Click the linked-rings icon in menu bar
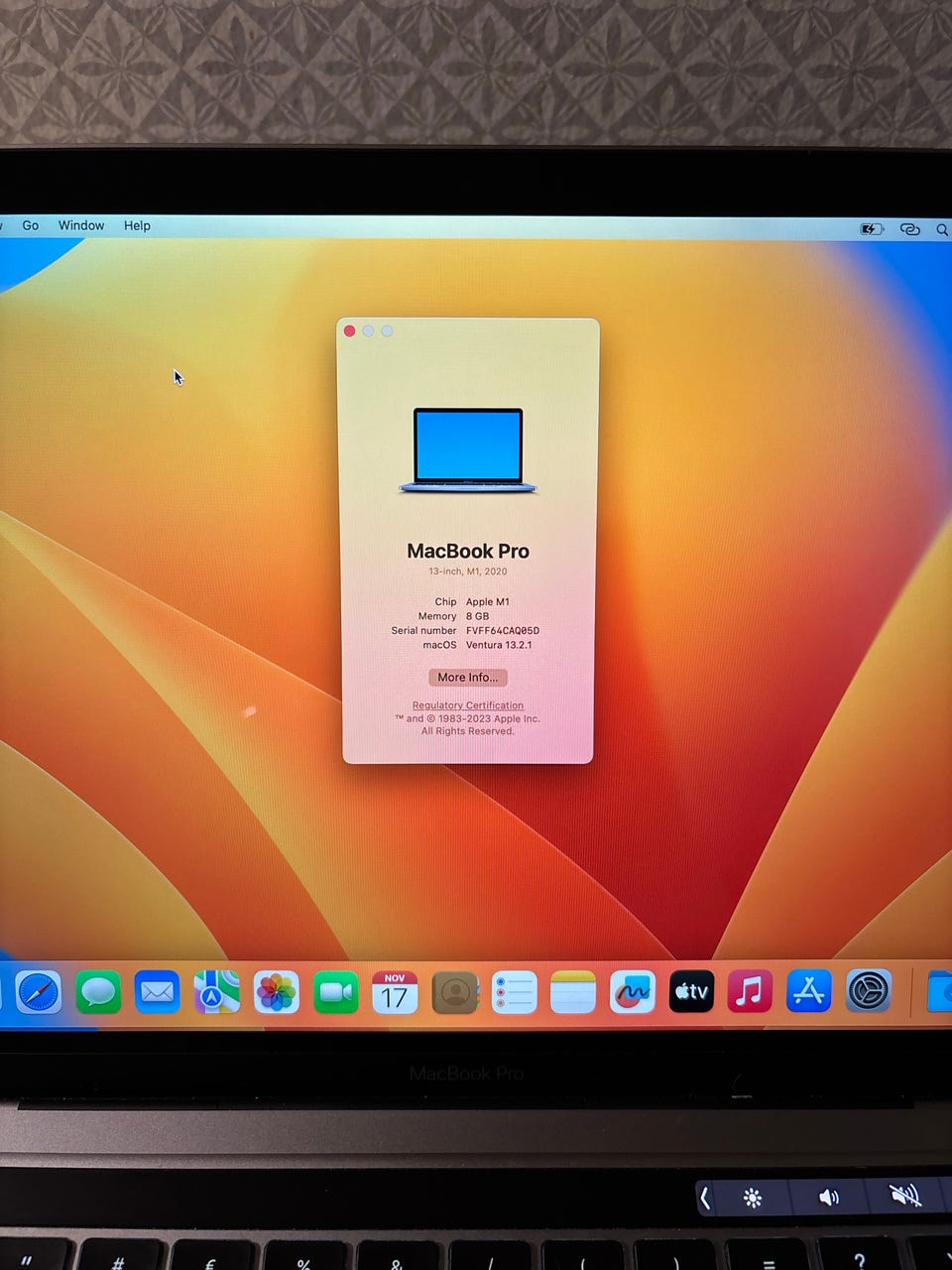This screenshot has width=952, height=1270. click(x=909, y=229)
